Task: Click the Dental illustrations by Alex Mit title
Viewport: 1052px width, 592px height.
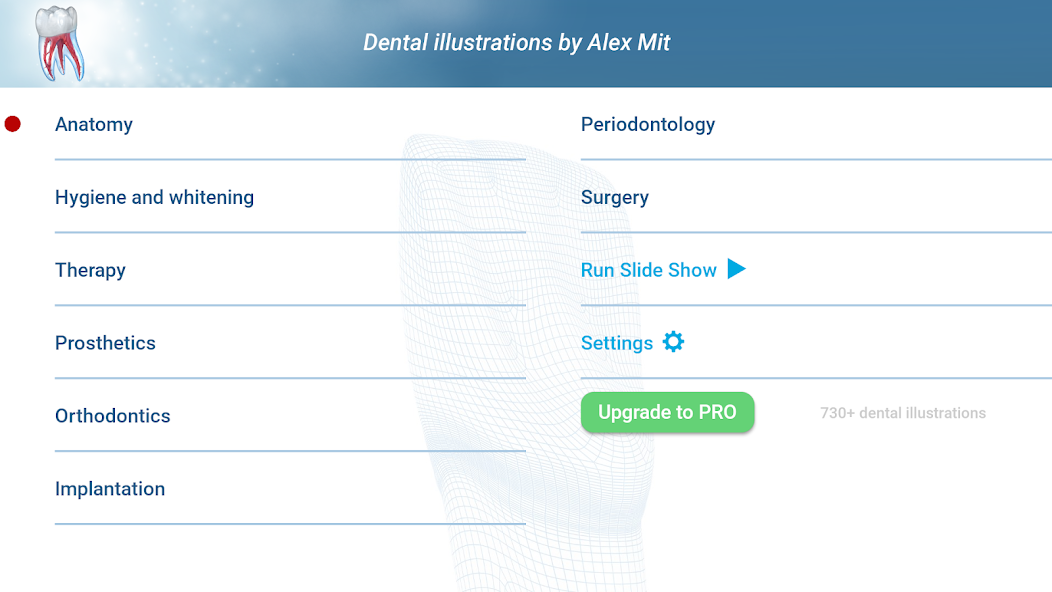Action: point(517,42)
